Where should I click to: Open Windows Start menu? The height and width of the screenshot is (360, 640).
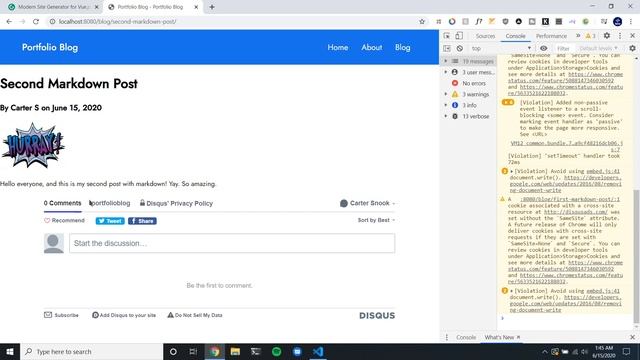coord(10,351)
